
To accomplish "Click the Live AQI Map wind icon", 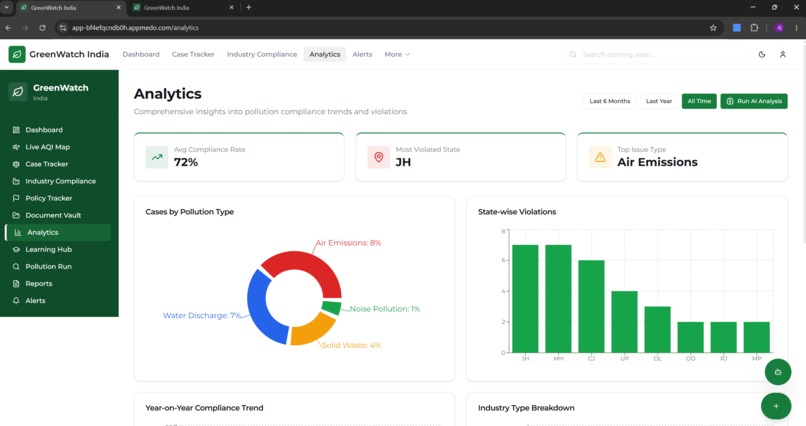I will pyautogui.click(x=16, y=147).
